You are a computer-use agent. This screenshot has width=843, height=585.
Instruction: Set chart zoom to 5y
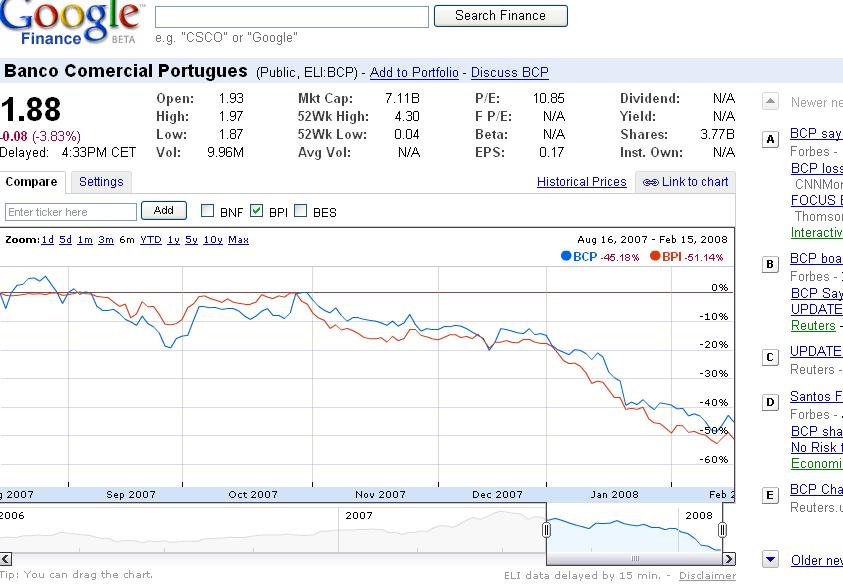point(191,240)
